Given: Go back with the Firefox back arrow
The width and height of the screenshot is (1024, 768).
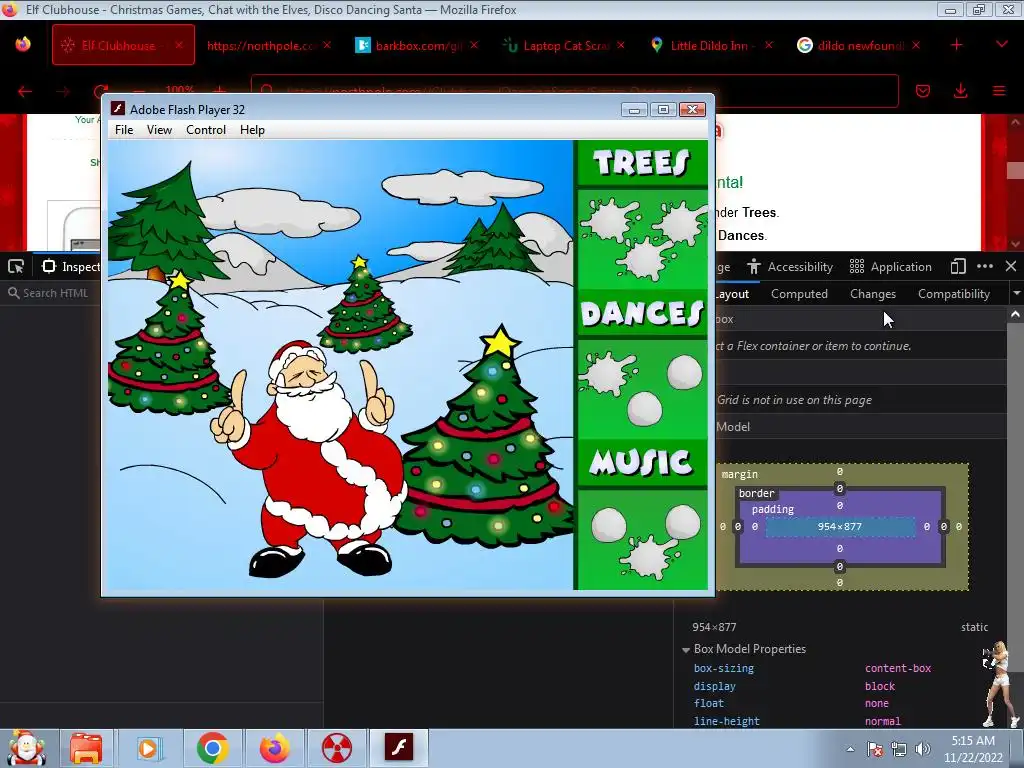Looking at the screenshot, I should 25,91.
